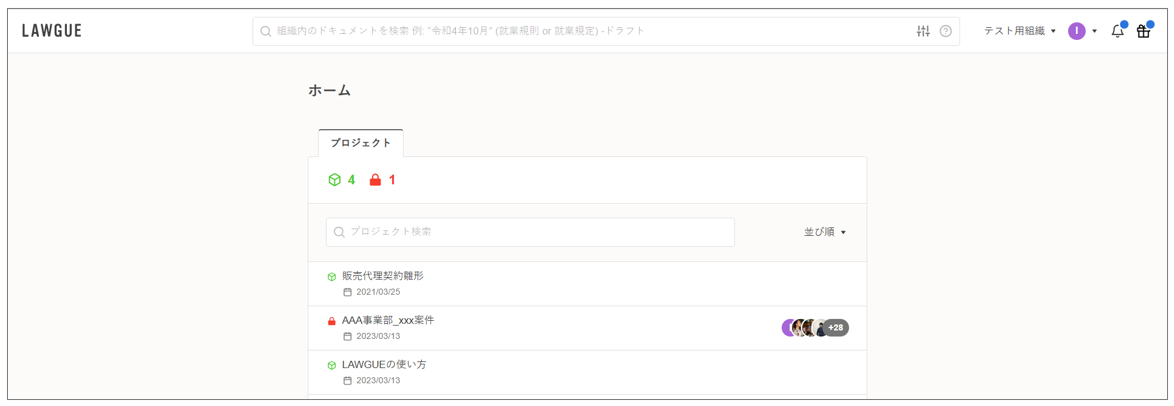Viewport: 1174px width, 406px height.
Task: Open the user account dropdown arrow
Action: point(1095,31)
